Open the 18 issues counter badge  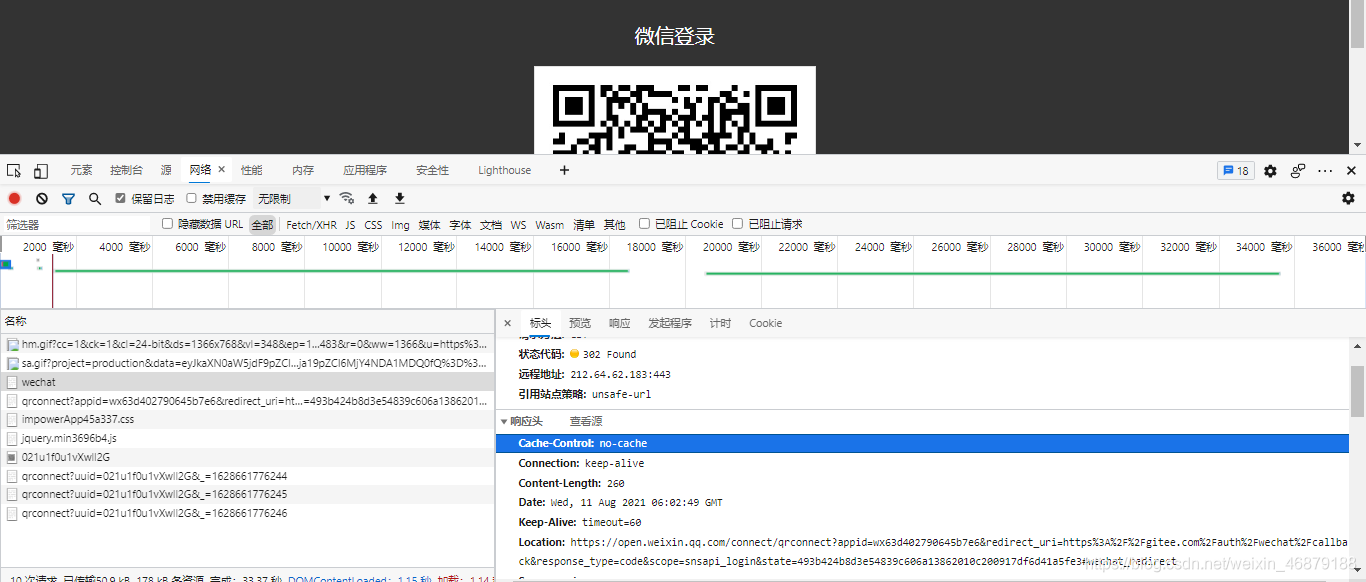tap(1235, 171)
